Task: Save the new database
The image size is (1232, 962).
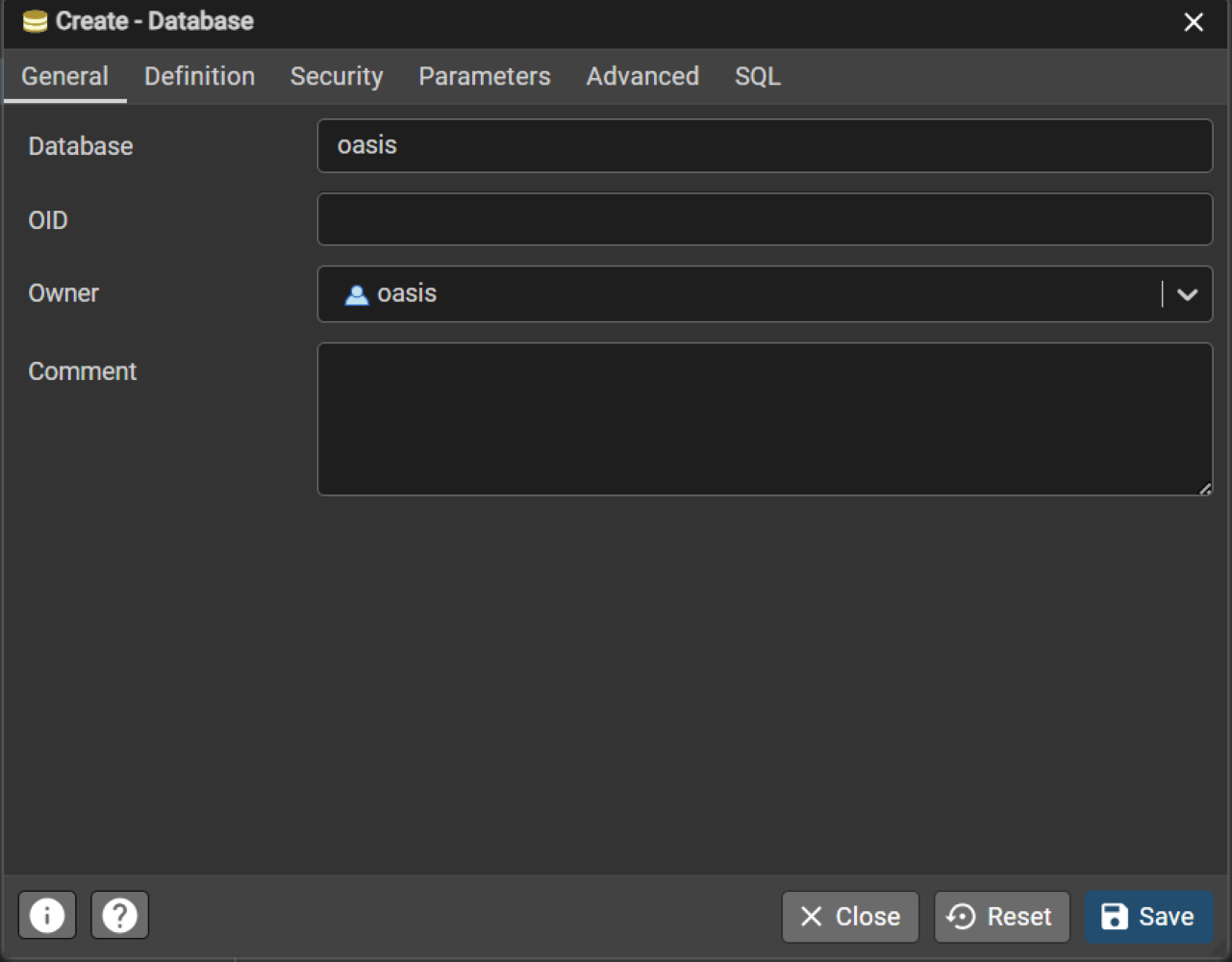Action: coord(1148,917)
